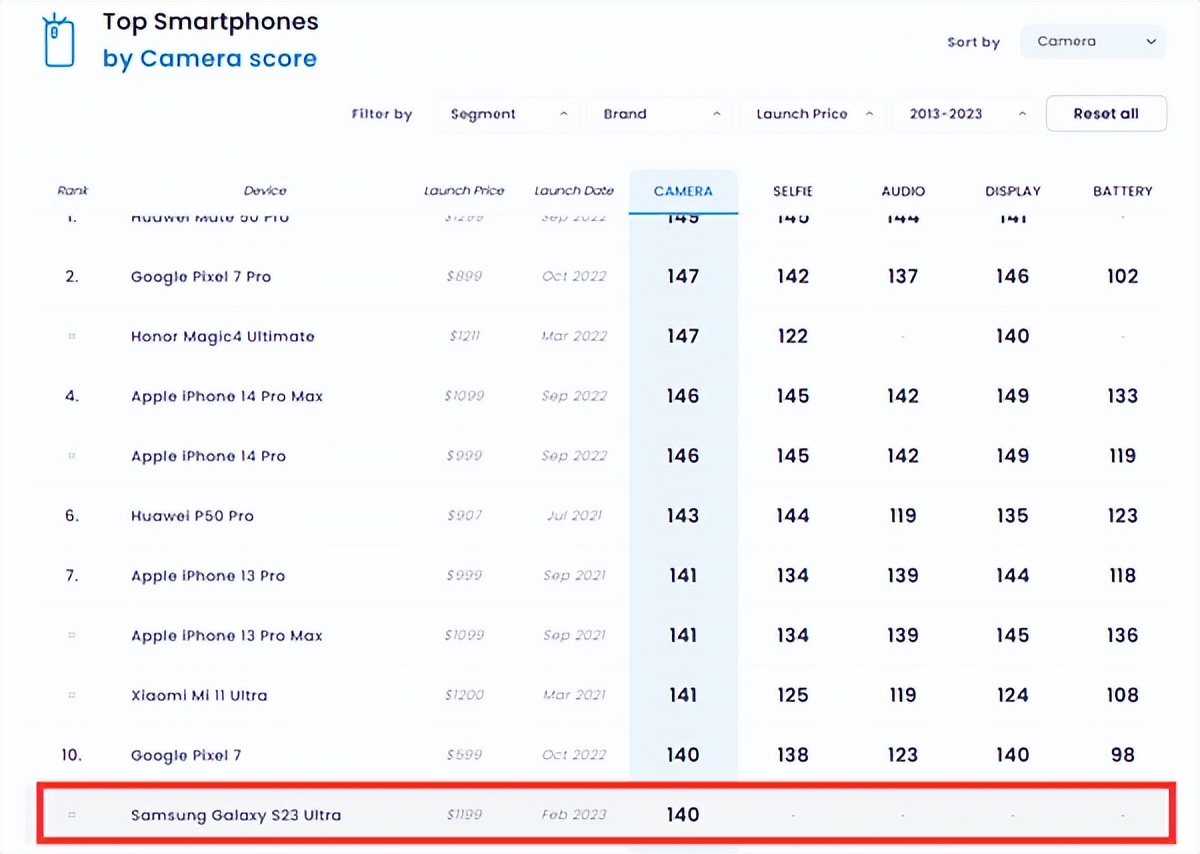The image size is (1200, 854).
Task: Select the BATTERY column header
Action: [x=1122, y=191]
